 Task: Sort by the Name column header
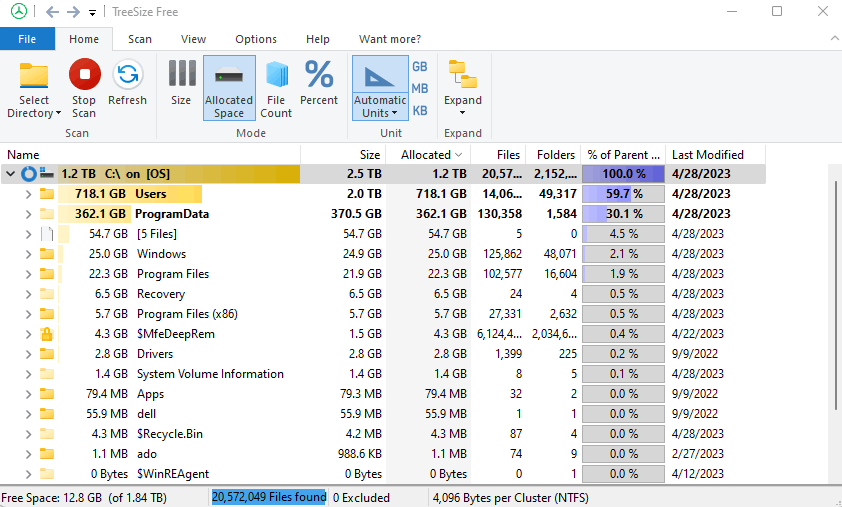150,155
